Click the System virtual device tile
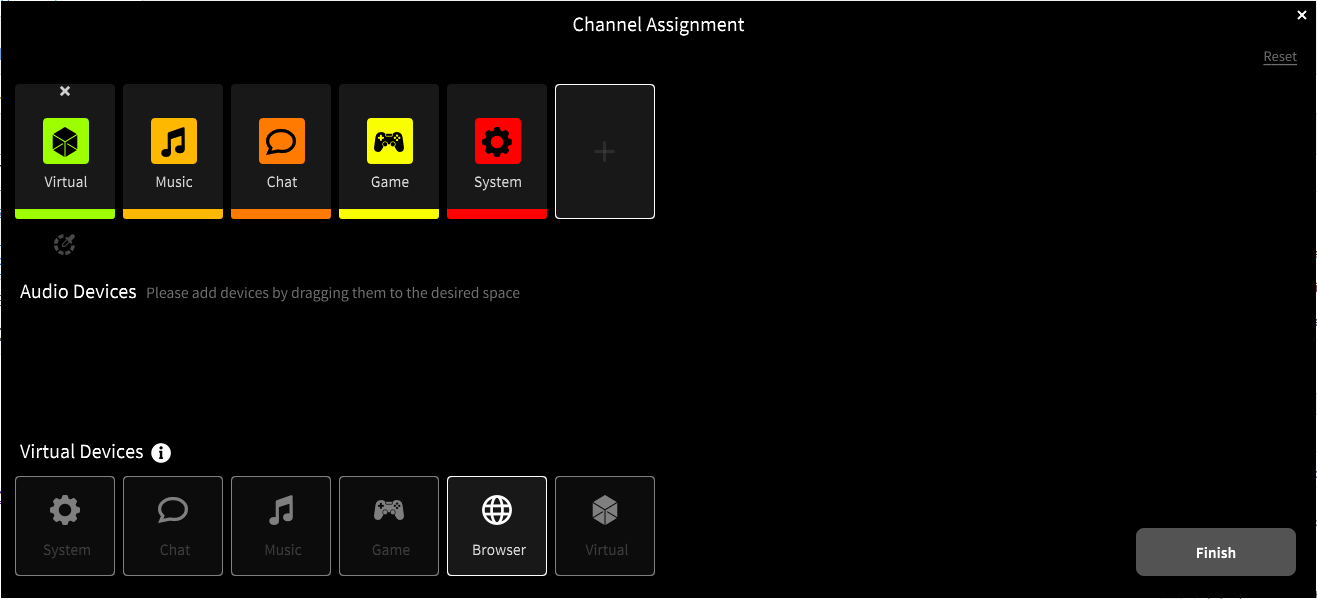Viewport: 1317px width, 599px height. point(65,526)
